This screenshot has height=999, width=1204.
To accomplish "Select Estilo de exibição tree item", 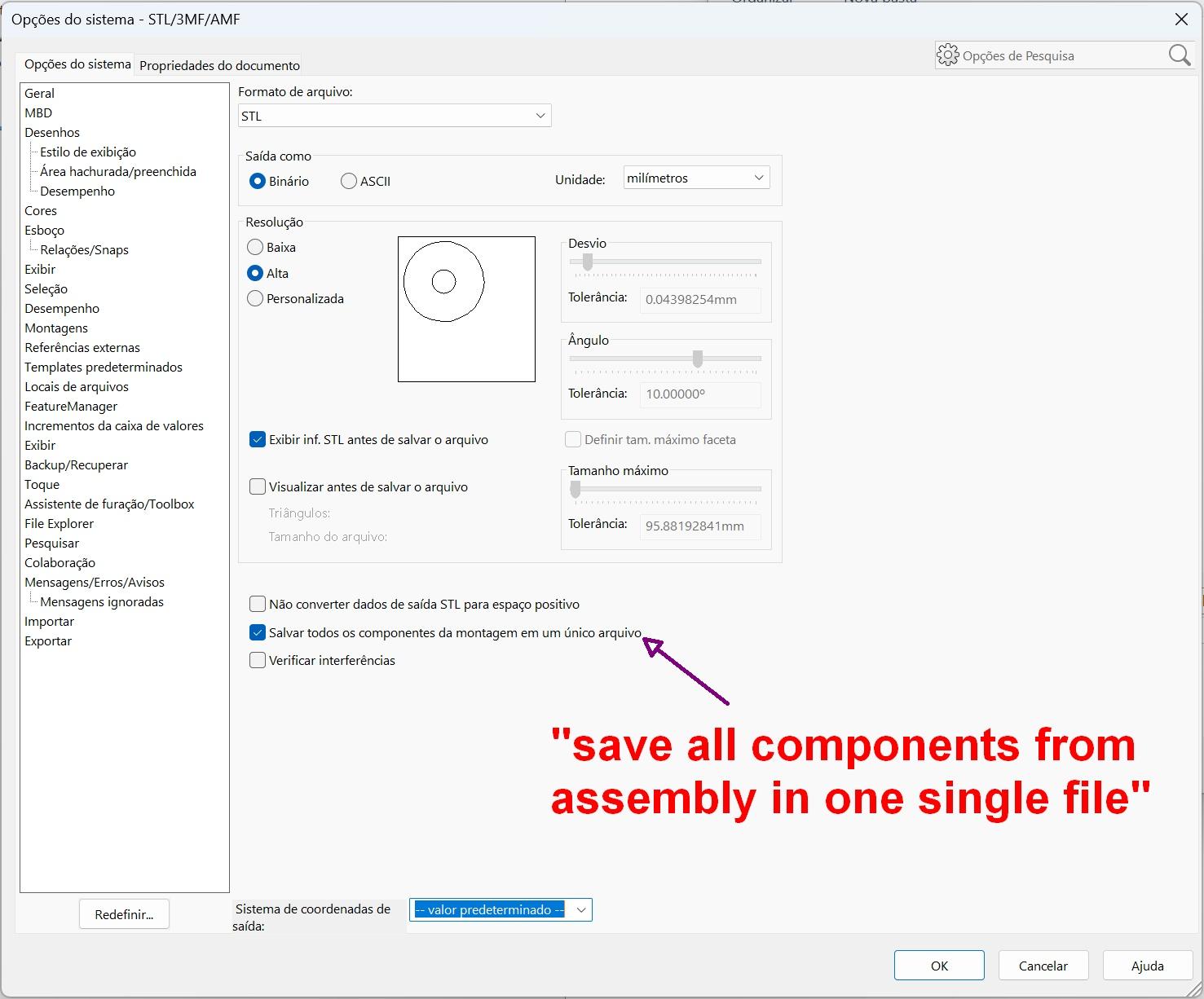I will [x=88, y=152].
